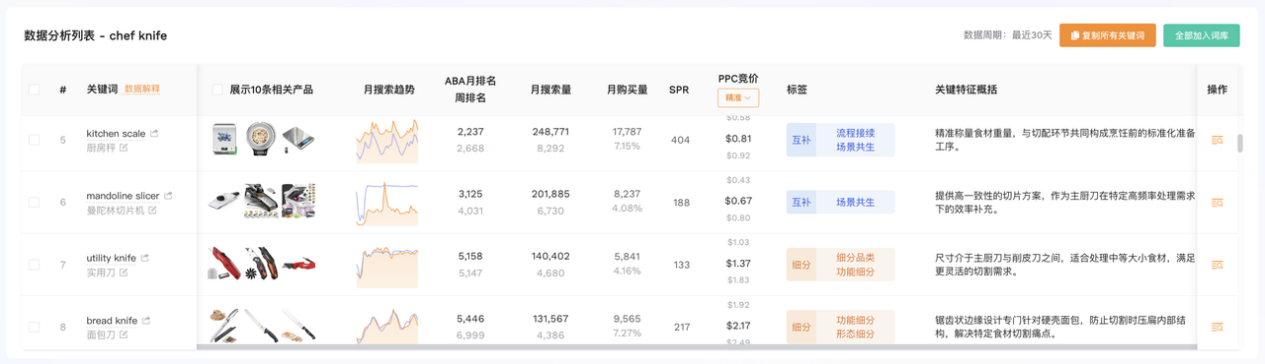Click the first product thumbnail for kitchen scale
The height and width of the screenshot is (364, 1265).
pos(225,140)
